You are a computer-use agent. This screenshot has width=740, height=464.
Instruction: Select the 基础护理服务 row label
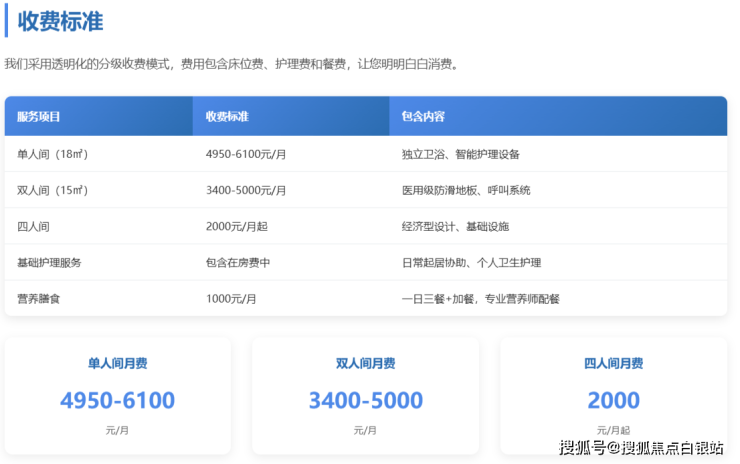pos(49,262)
